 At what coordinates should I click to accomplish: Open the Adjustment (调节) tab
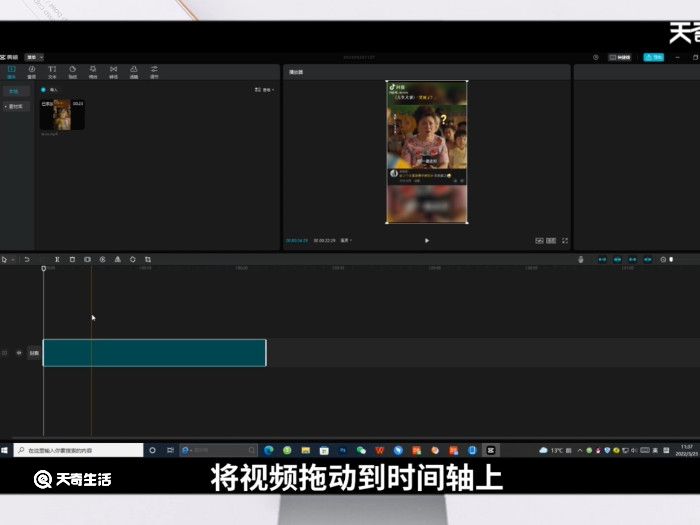coord(154,72)
